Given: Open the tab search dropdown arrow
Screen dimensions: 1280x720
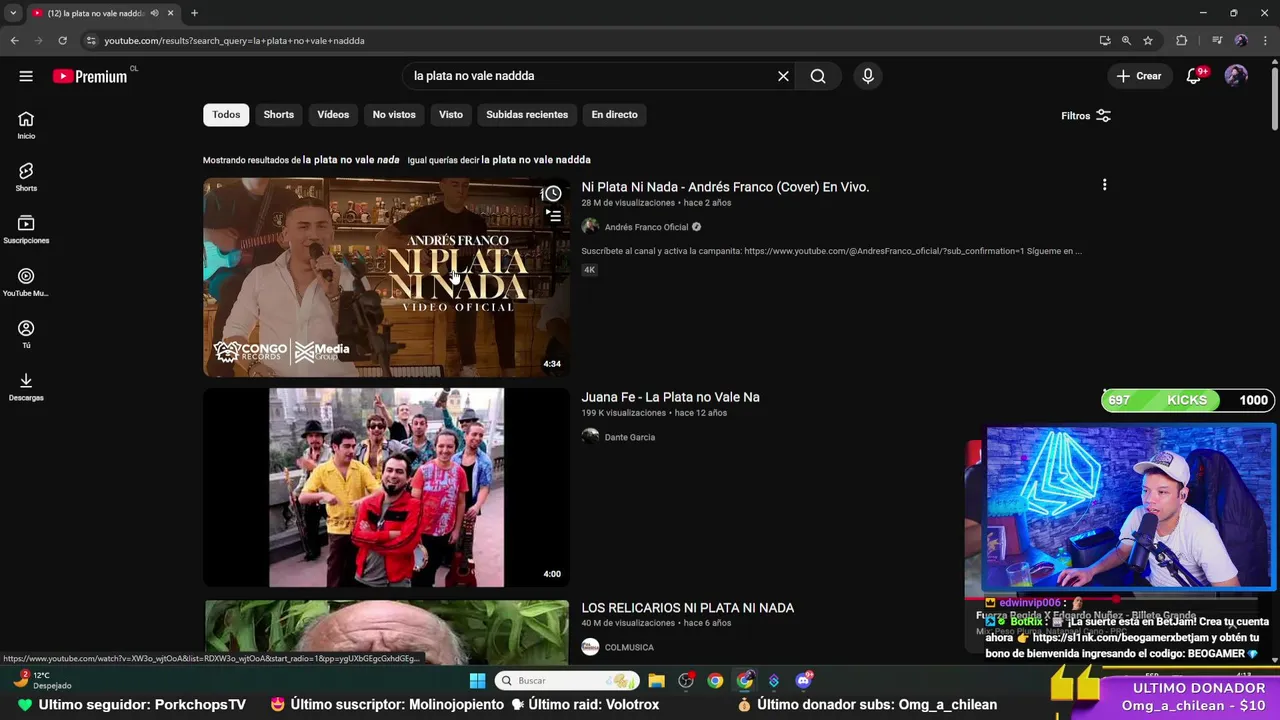Looking at the screenshot, I should tap(12, 13).
